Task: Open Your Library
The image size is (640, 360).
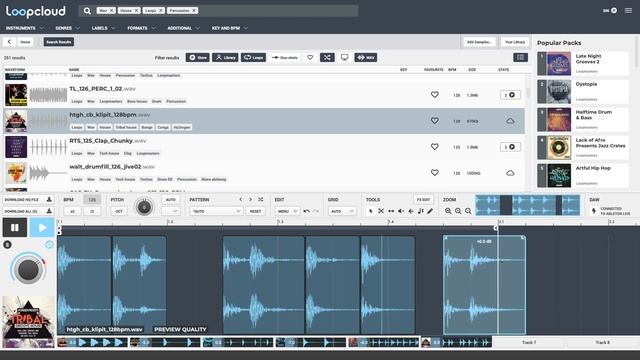Action: (515, 42)
